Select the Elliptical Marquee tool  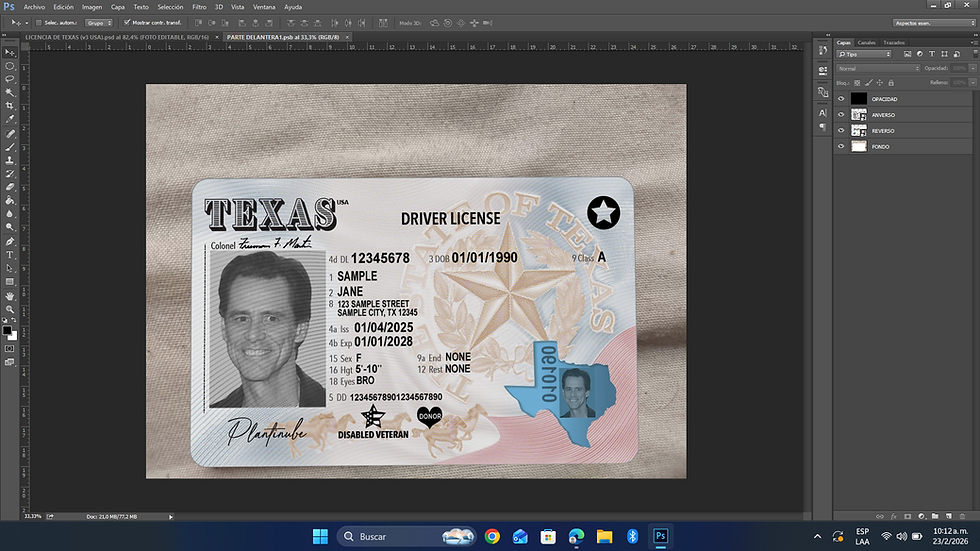click(x=9, y=66)
